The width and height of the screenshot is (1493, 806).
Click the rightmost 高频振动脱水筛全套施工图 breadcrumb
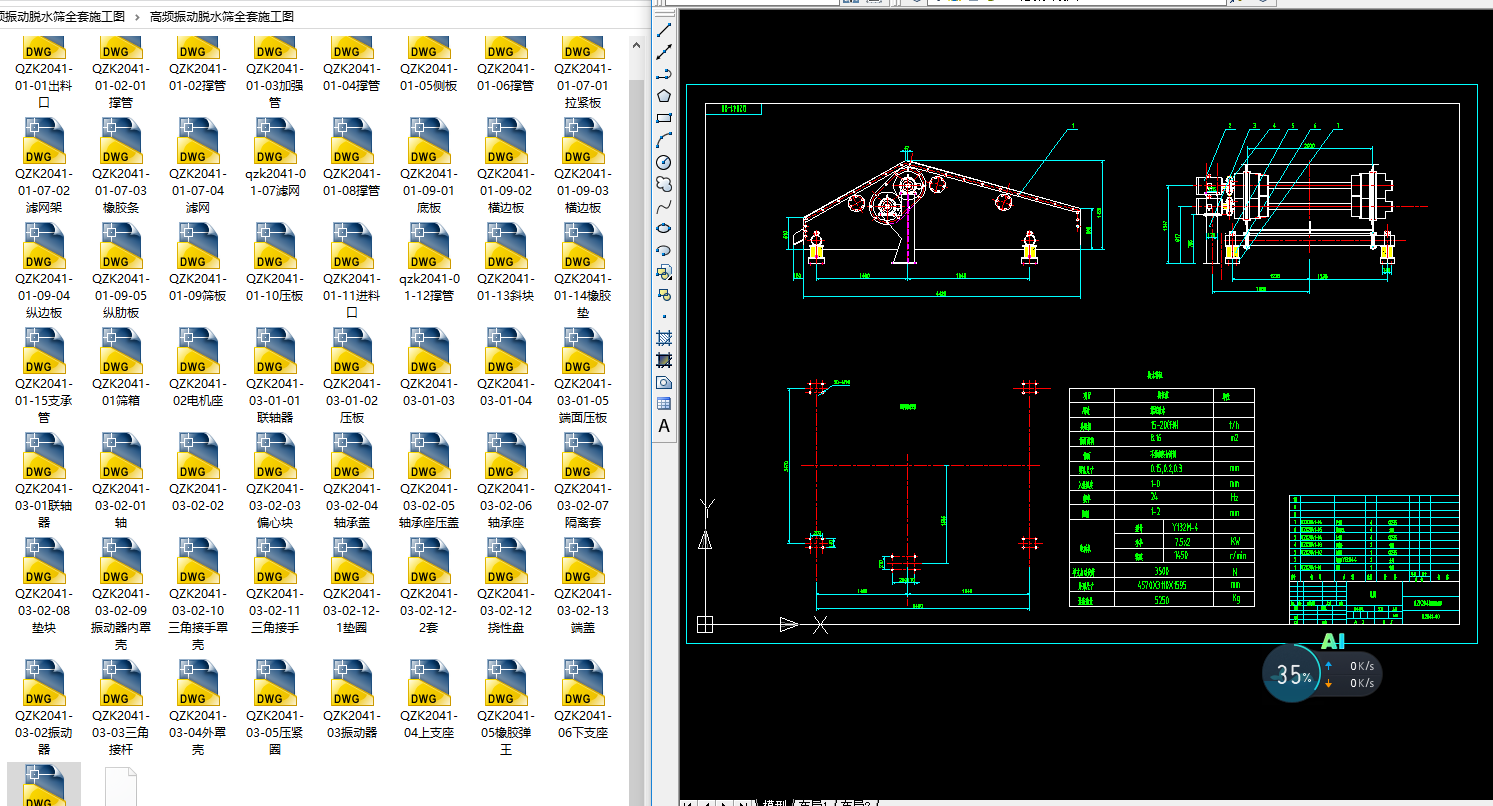(221, 17)
